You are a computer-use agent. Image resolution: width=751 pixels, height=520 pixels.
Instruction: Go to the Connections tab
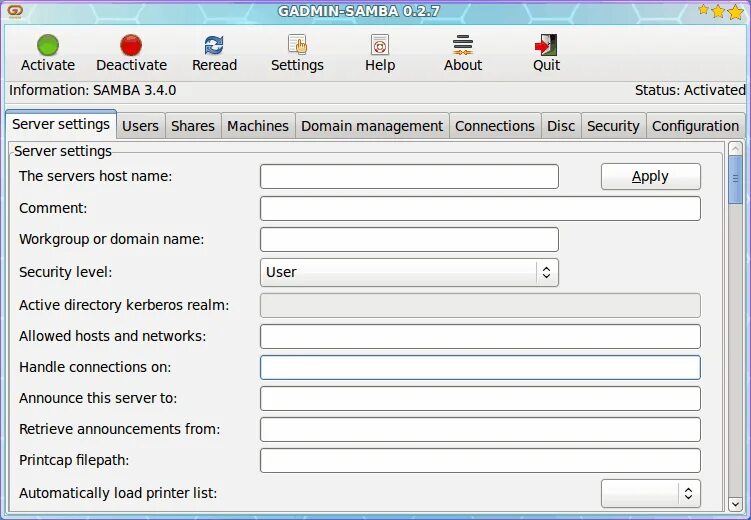[x=495, y=126]
